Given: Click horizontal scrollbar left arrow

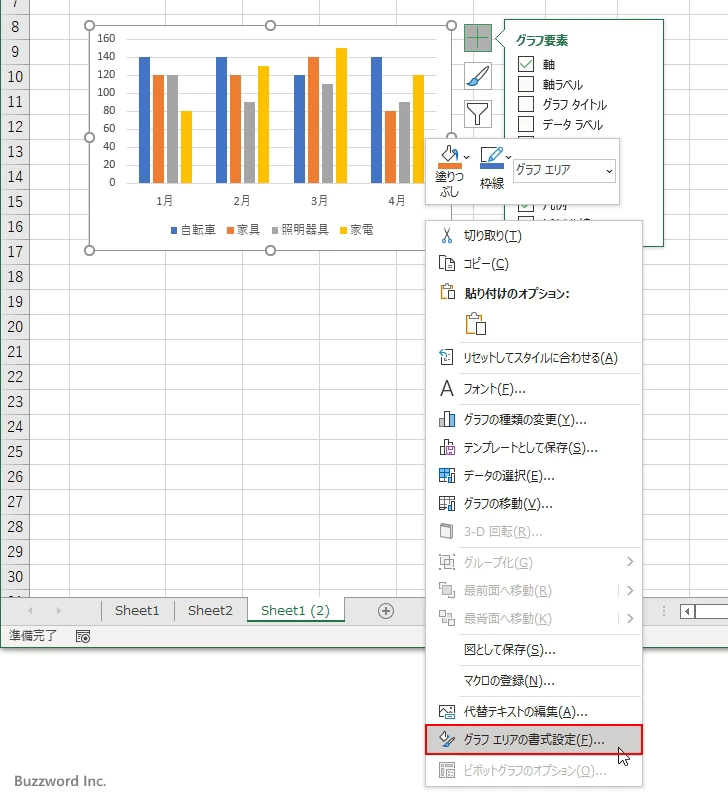Looking at the screenshot, I should (687, 611).
